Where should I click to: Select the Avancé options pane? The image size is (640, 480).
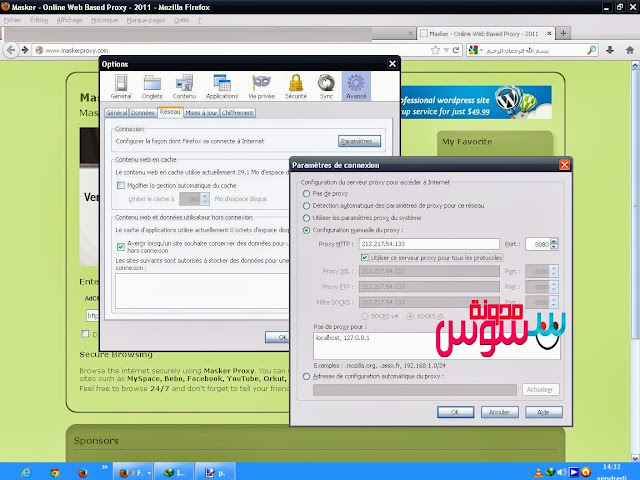click(x=356, y=87)
